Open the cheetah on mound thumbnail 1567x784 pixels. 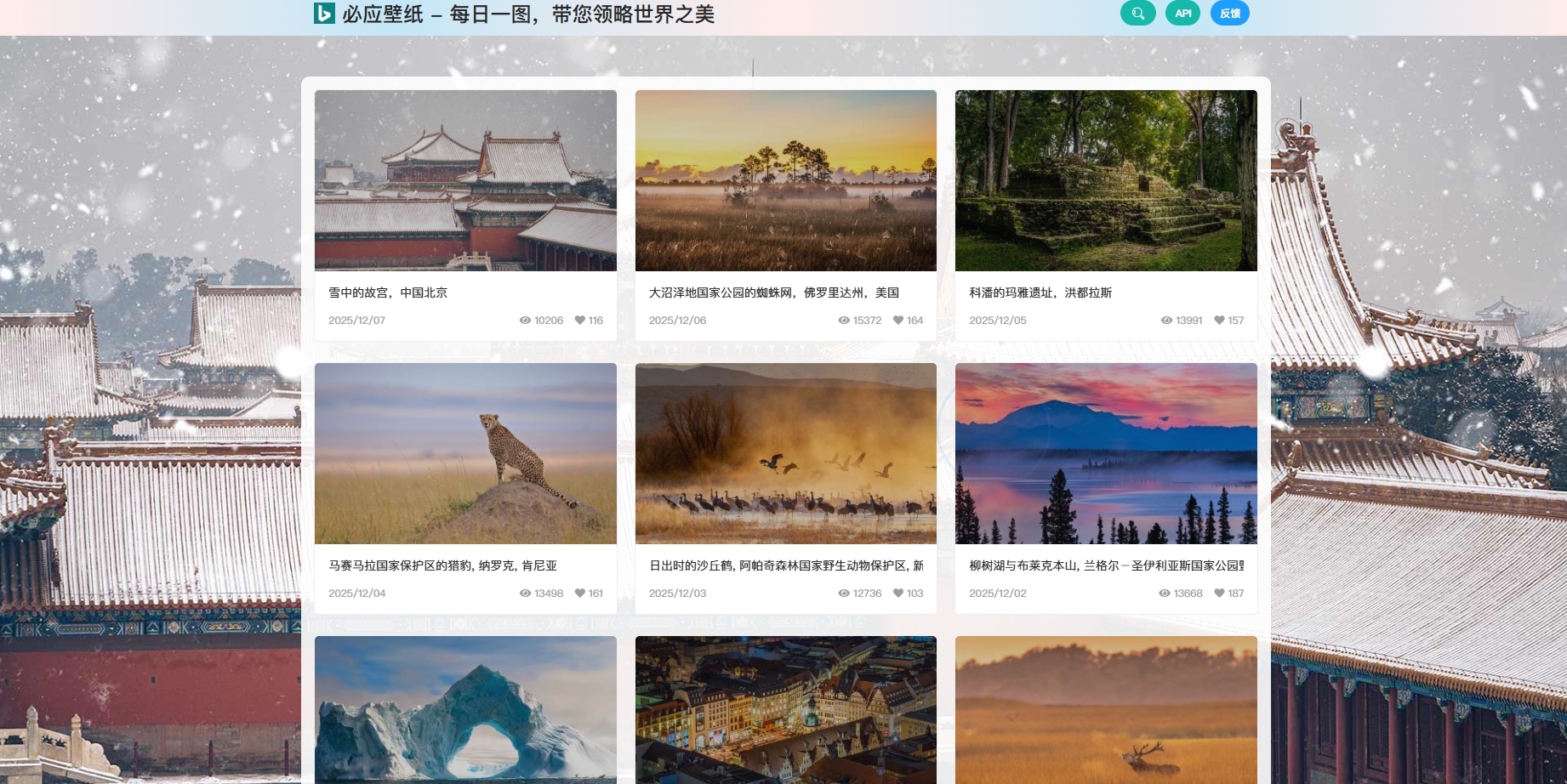[465, 453]
